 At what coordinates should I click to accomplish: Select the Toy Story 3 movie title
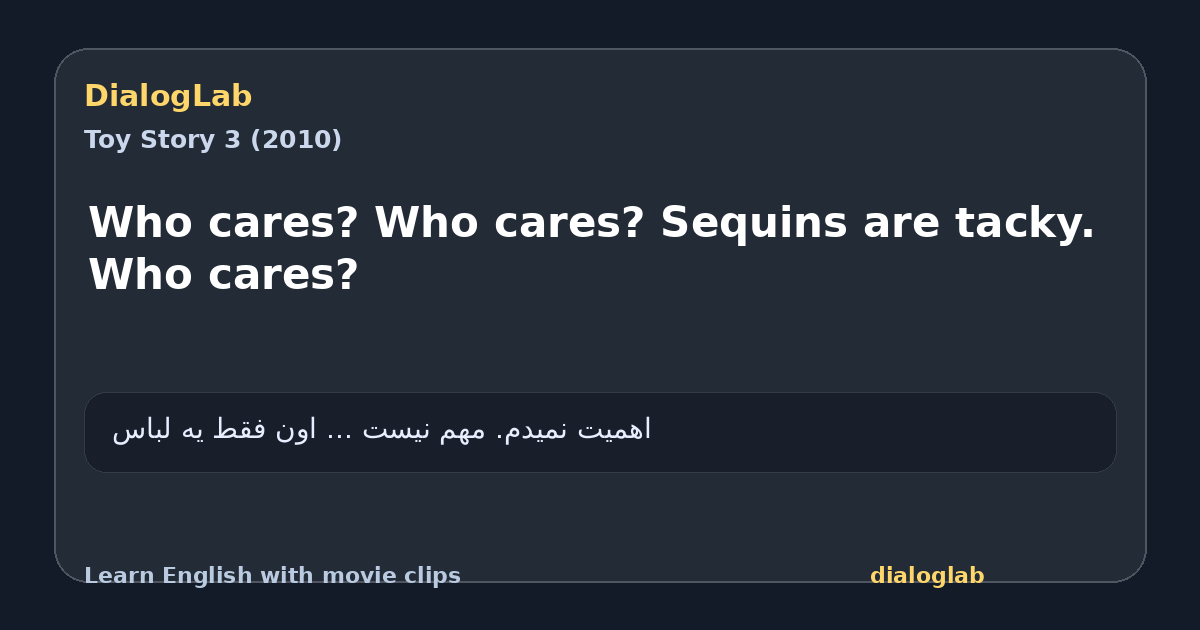point(162,140)
